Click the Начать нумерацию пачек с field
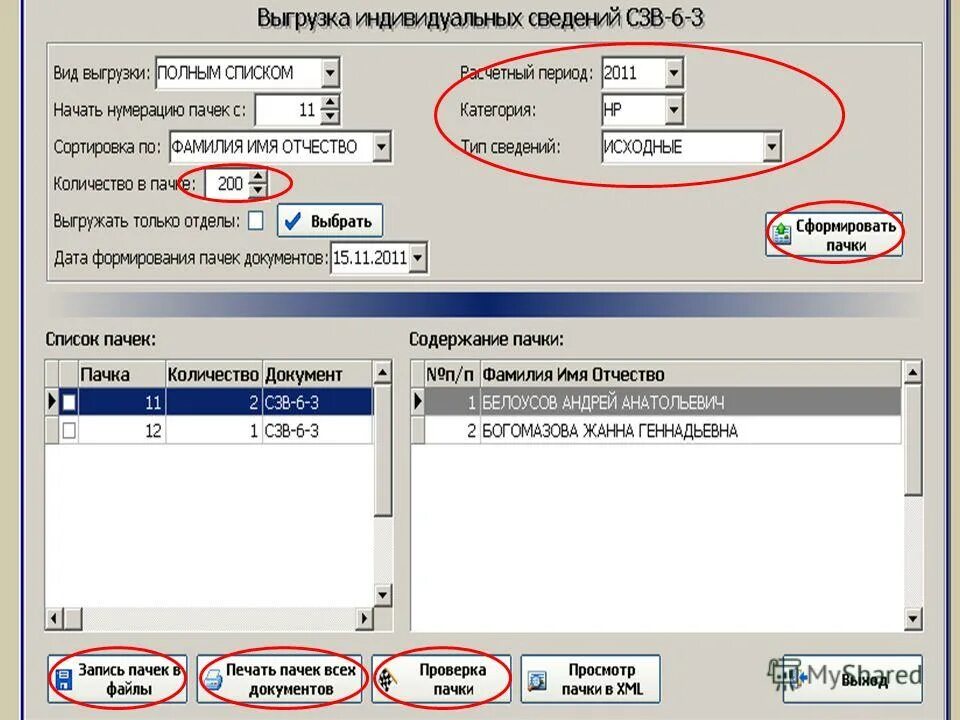Screen dimensions: 960x720 click(288, 110)
